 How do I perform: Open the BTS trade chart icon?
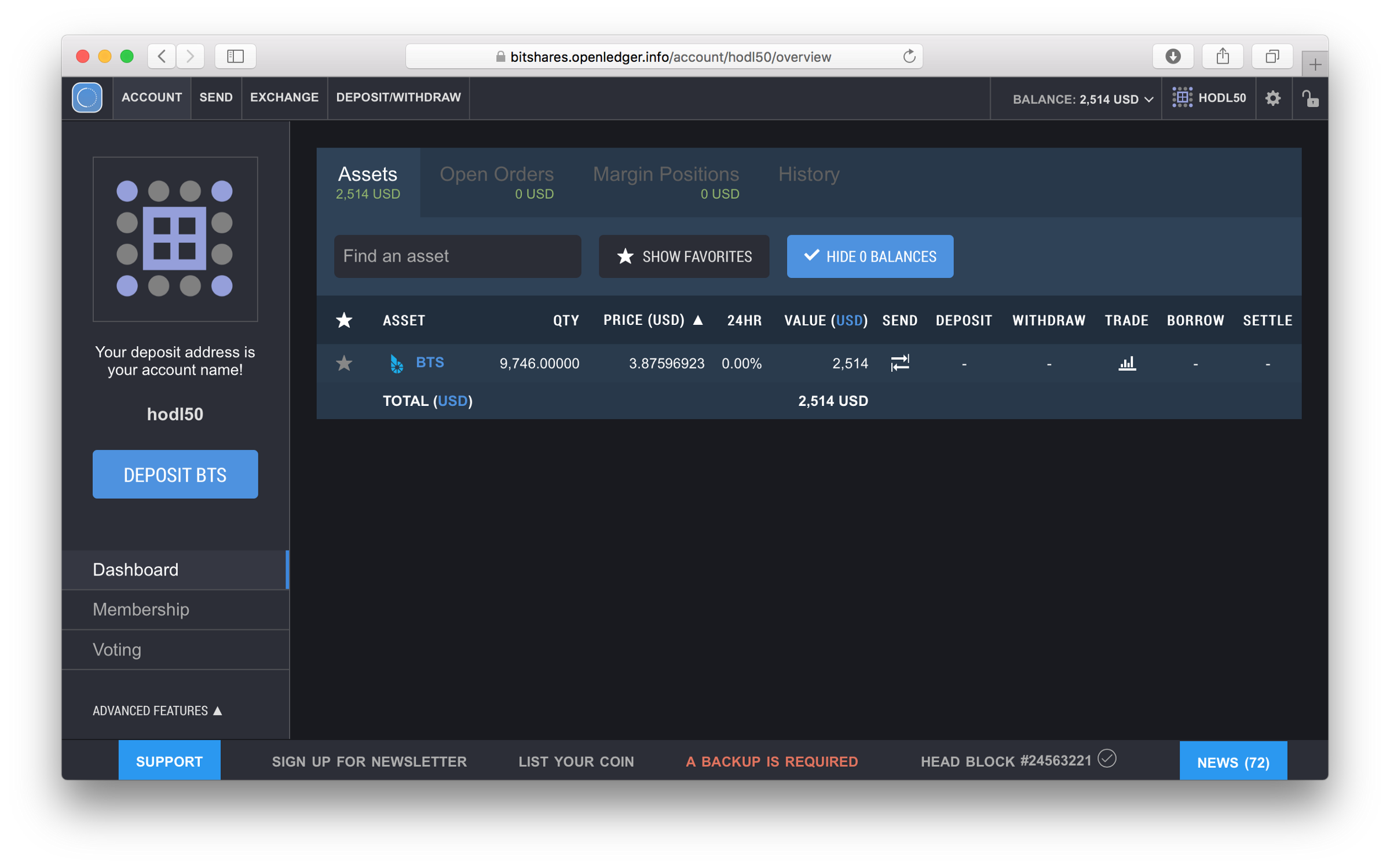click(1126, 363)
